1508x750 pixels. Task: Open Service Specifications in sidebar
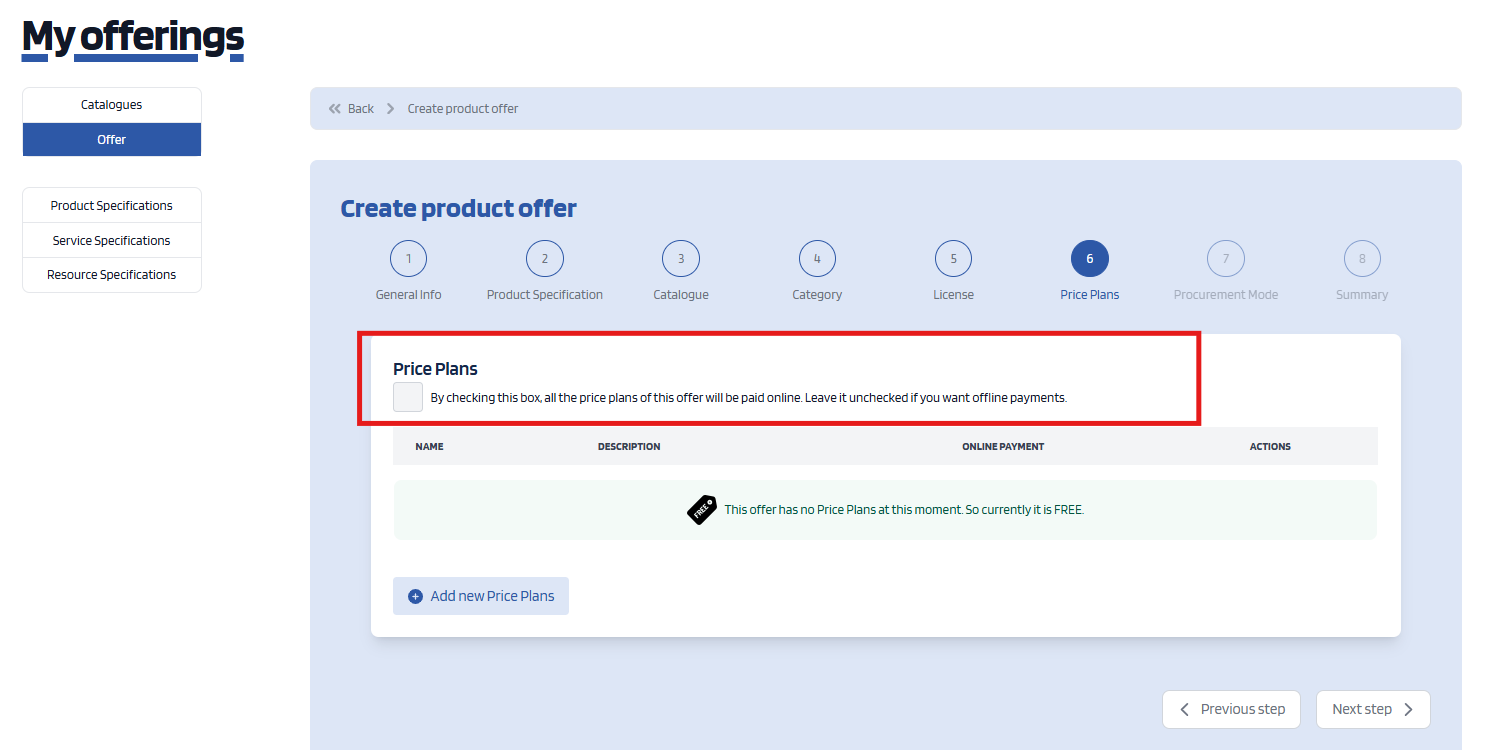pyautogui.click(x=112, y=240)
